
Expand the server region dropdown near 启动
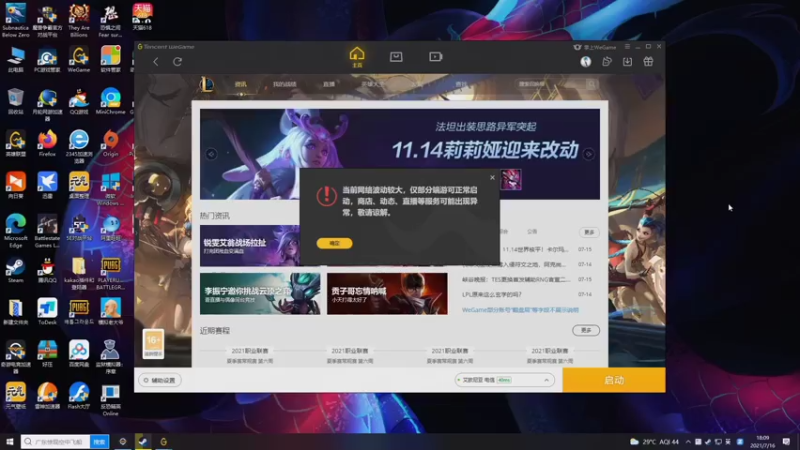click(504, 380)
